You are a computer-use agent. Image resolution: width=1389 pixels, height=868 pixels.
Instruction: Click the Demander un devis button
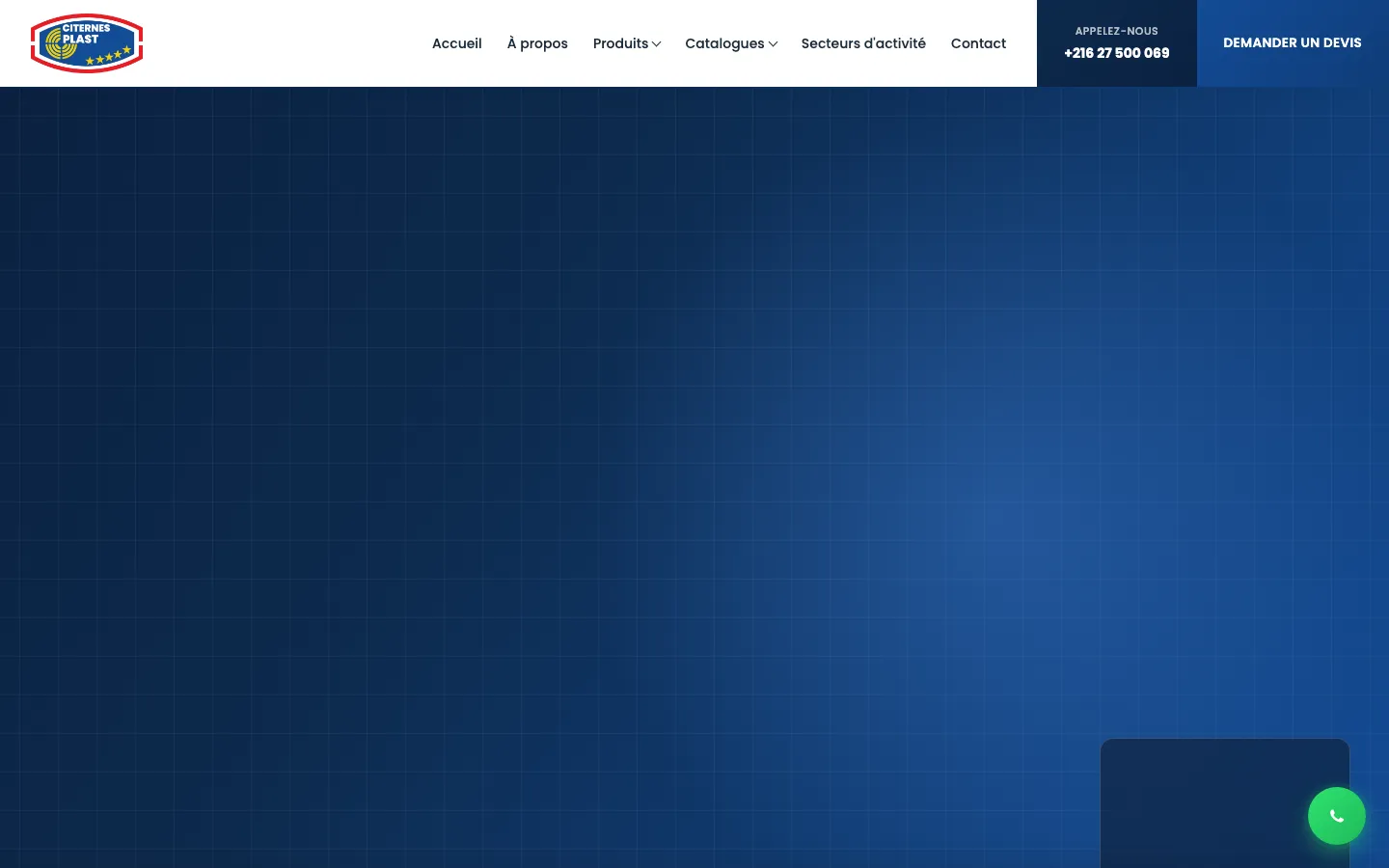pos(1293,43)
